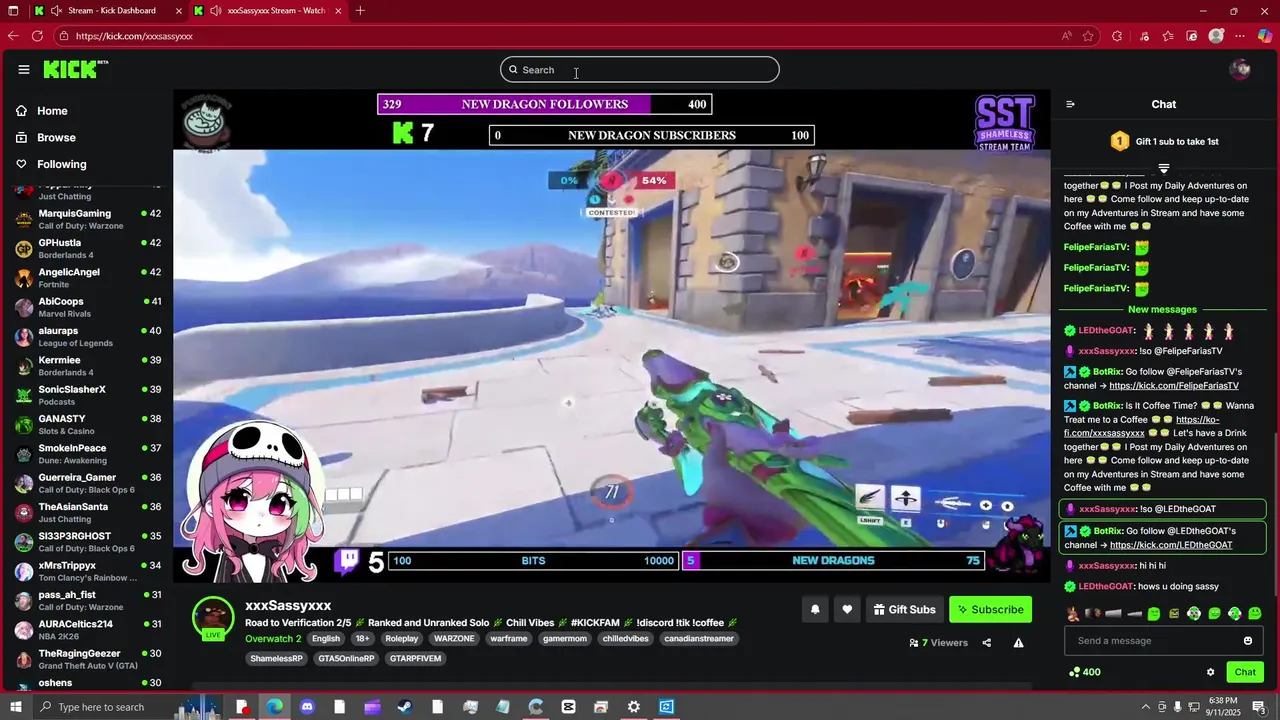Viewport: 1280px width, 720px height.
Task: Open Discord from taskbar
Action: click(x=307, y=707)
